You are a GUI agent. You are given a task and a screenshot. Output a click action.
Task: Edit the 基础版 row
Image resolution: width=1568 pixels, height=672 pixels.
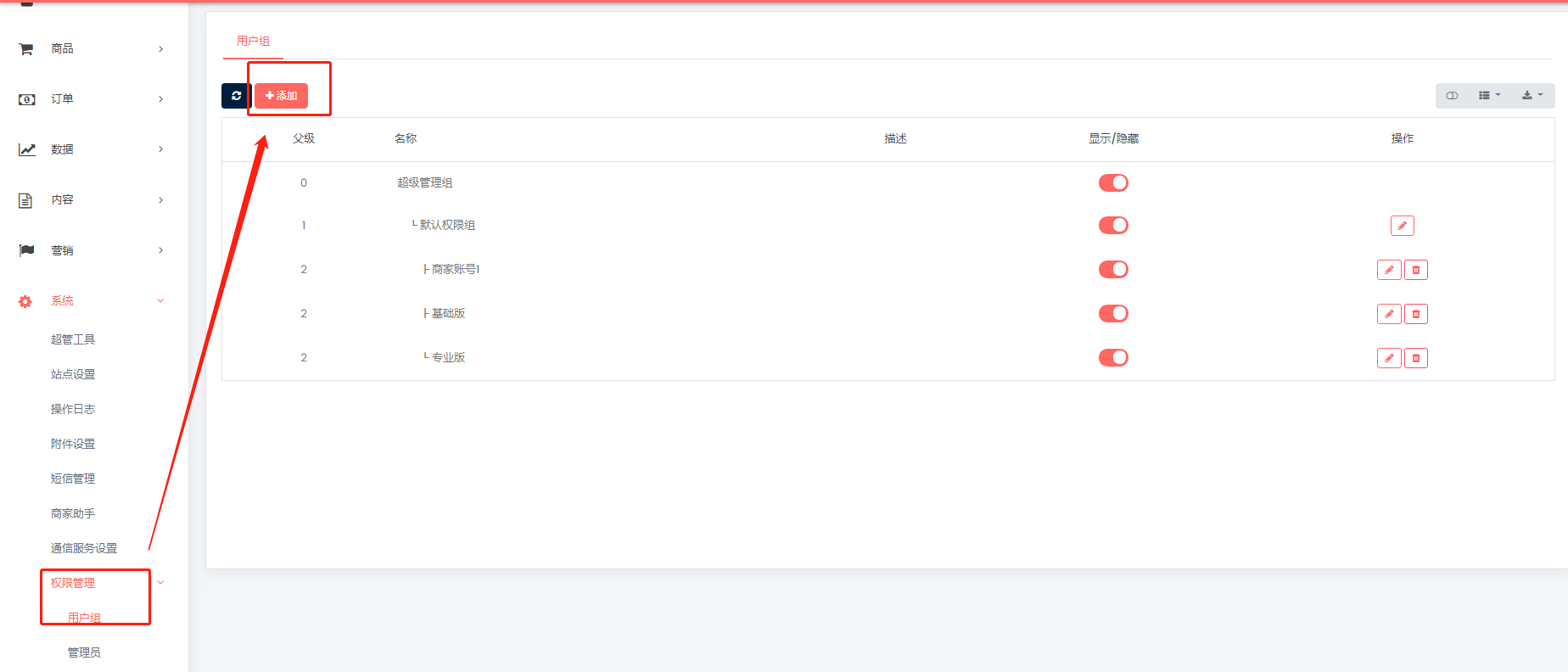coord(1389,314)
